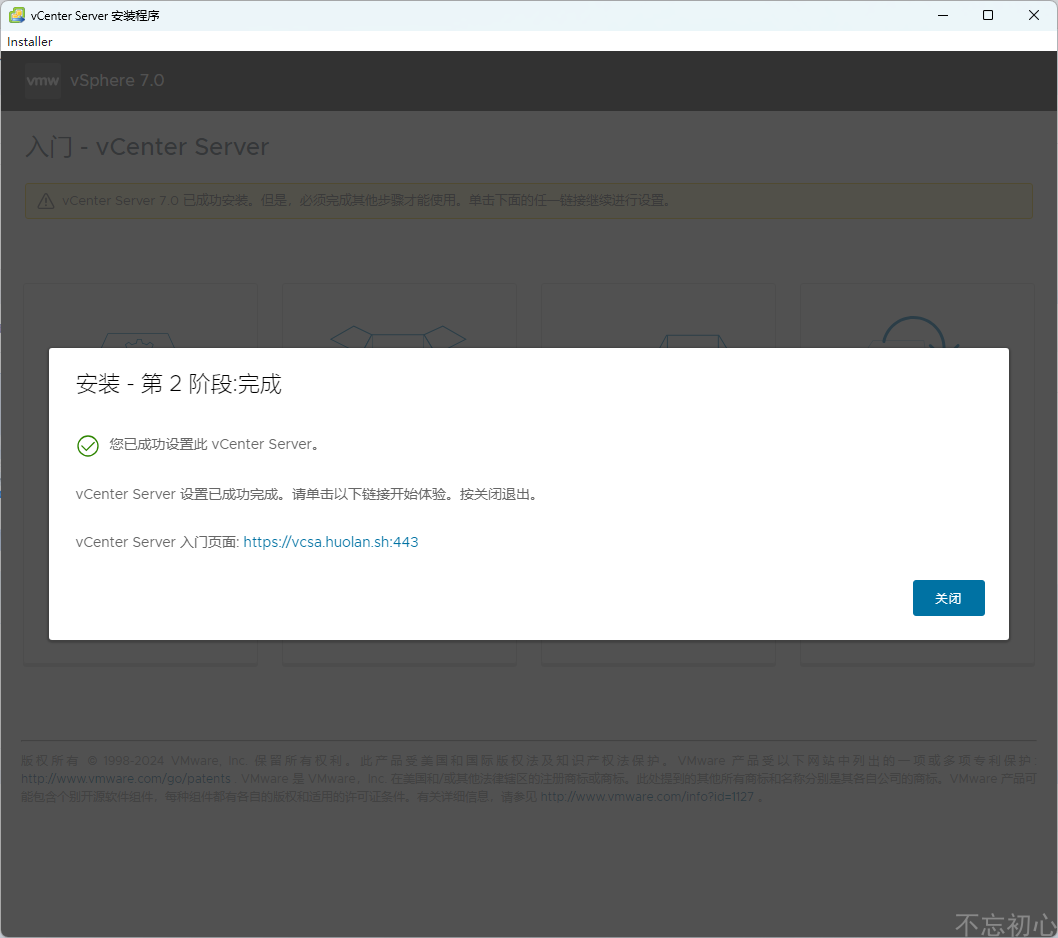Click the vCenter Server installer title bar icon
1058x938 pixels.
(x=17, y=15)
